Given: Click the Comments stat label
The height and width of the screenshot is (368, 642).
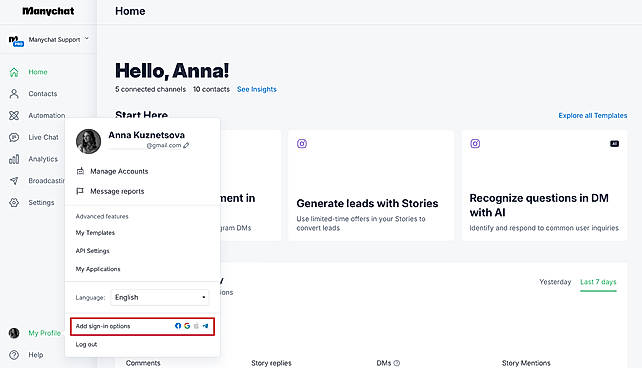Looking at the screenshot, I should click(x=143, y=363).
